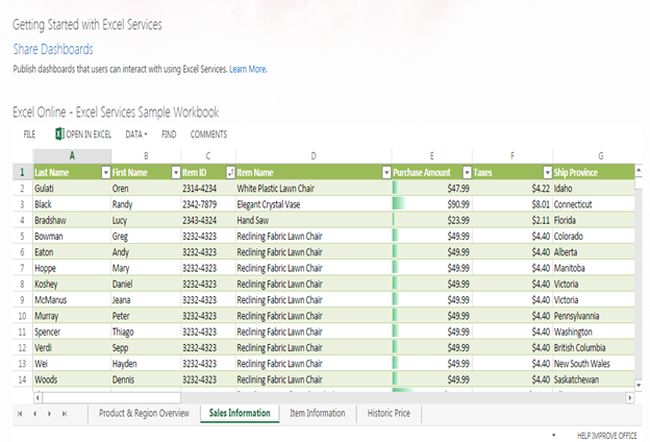
Task: Follow the Learn More link
Action: tap(248, 69)
